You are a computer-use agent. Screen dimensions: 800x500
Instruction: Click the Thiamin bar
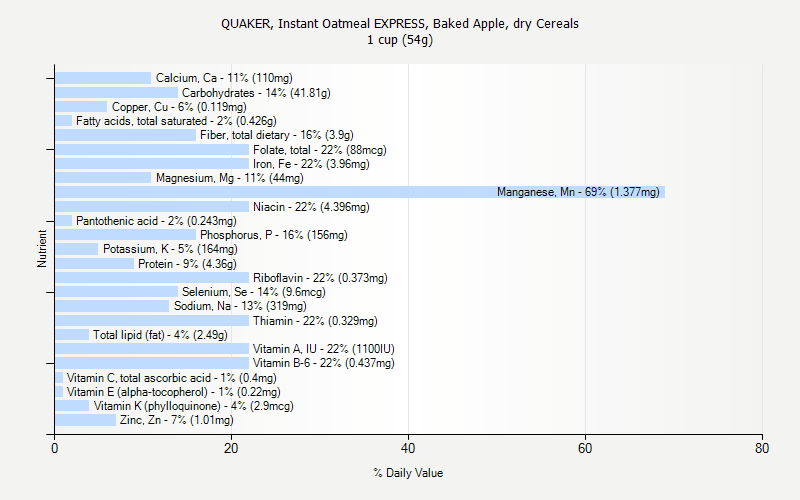point(152,321)
